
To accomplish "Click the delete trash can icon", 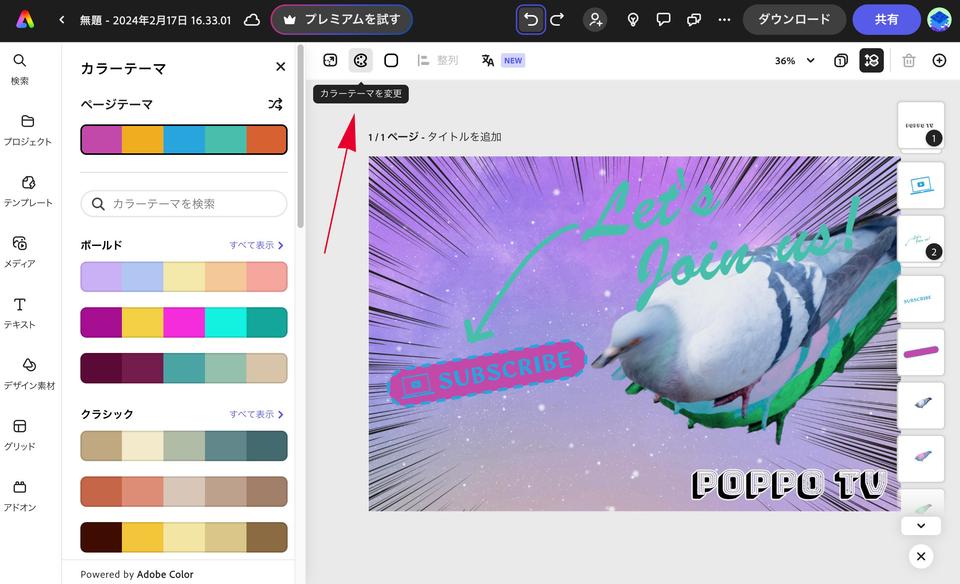I will [908, 60].
